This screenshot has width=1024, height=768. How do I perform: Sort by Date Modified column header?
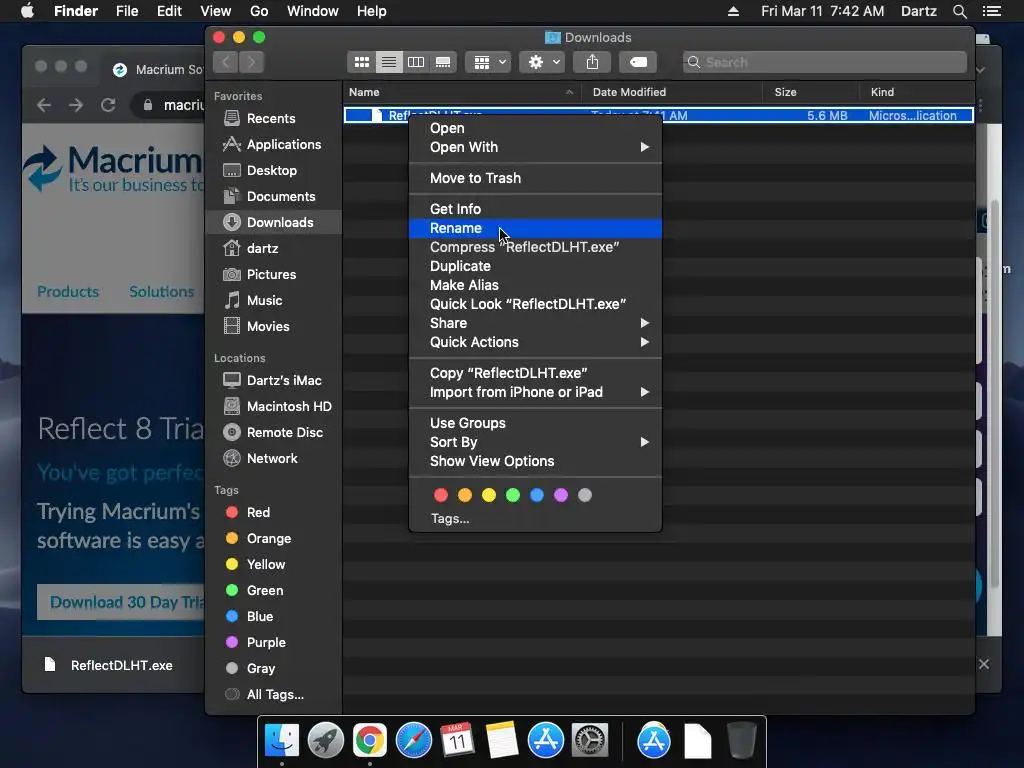tap(672, 92)
